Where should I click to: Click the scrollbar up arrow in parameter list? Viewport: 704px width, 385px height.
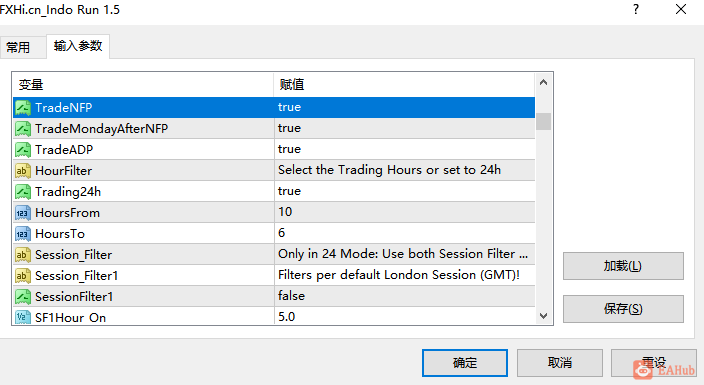pos(543,83)
